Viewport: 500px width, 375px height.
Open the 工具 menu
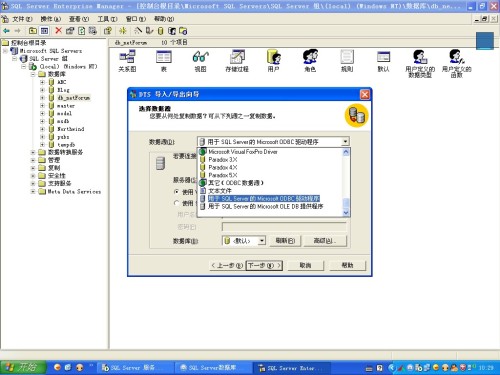pyautogui.click(x=107, y=19)
